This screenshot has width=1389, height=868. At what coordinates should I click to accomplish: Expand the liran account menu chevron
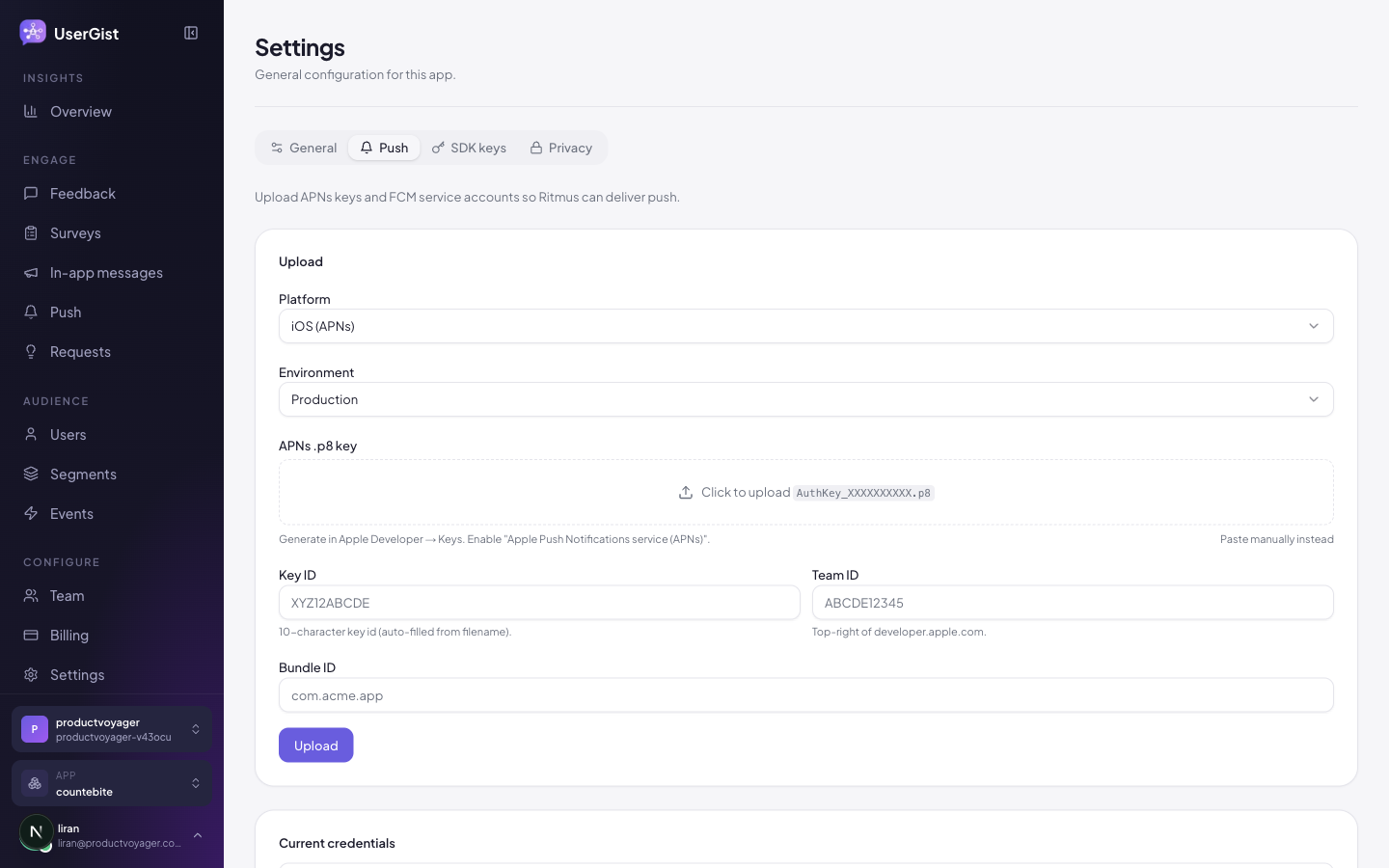coord(198,835)
